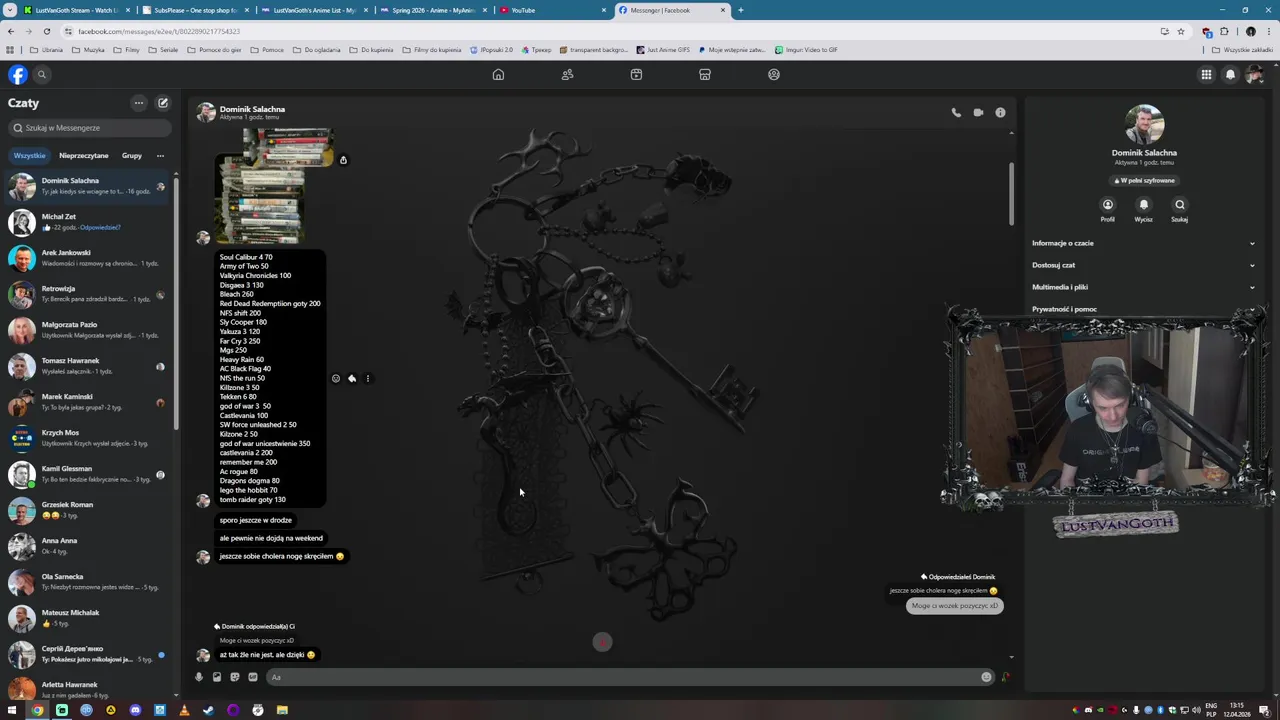React to the game list message
This screenshot has height=720, width=1280.
coord(336,379)
